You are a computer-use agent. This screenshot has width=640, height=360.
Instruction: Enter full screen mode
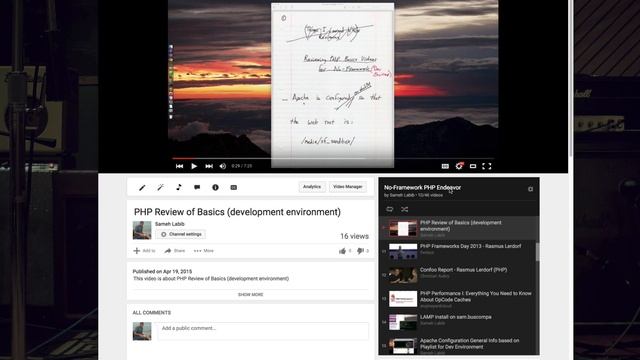[x=487, y=166]
